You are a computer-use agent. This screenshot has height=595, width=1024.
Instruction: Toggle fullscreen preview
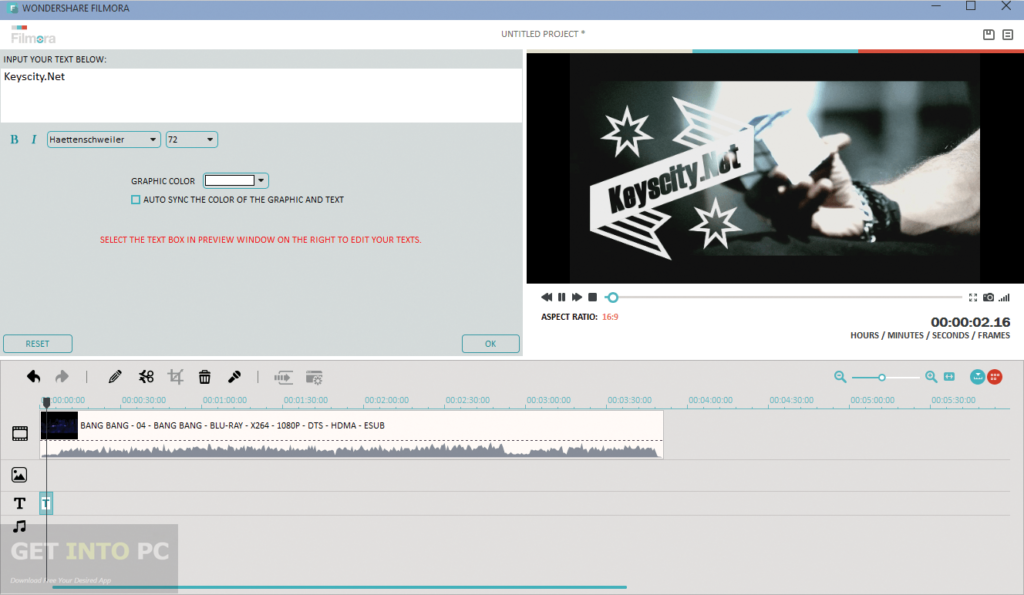pos(972,297)
